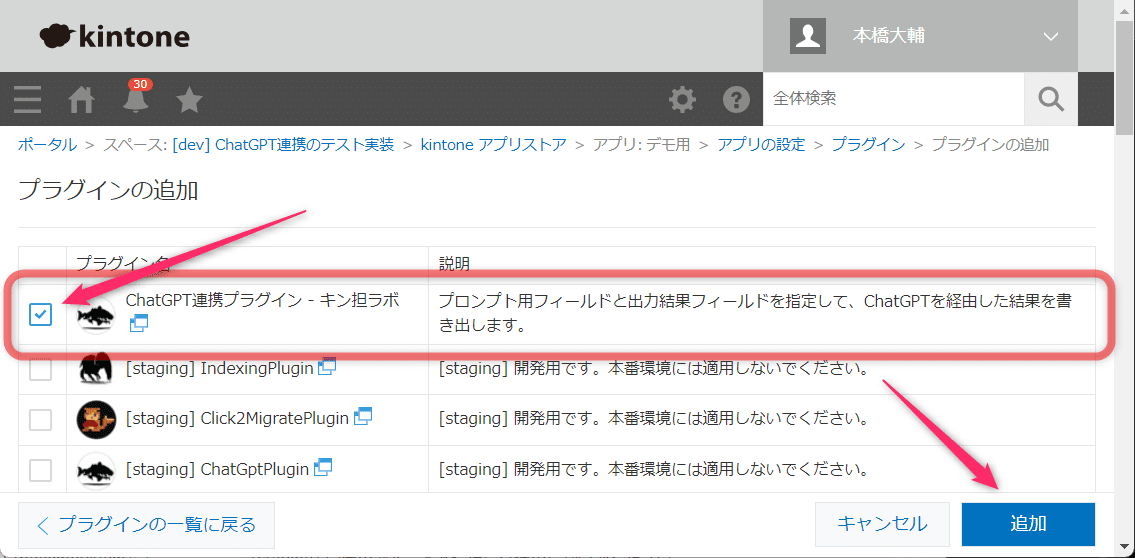Click the [staging] Click2MigratePlugin name
Viewport: 1135px width, 558px height.
click(x=237, y=418)
